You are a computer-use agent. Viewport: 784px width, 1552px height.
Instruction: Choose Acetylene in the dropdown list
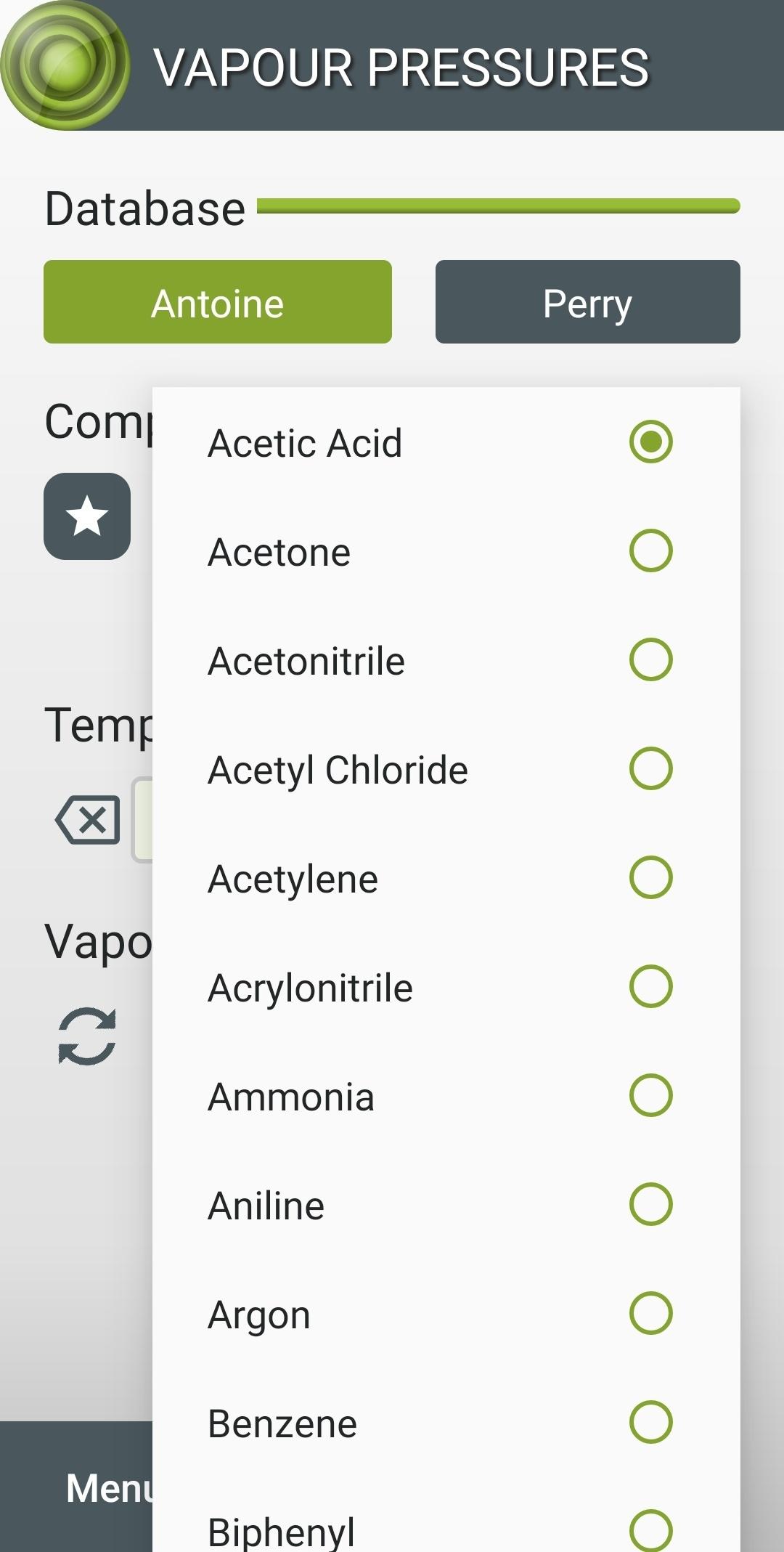[x=446, y=878]
